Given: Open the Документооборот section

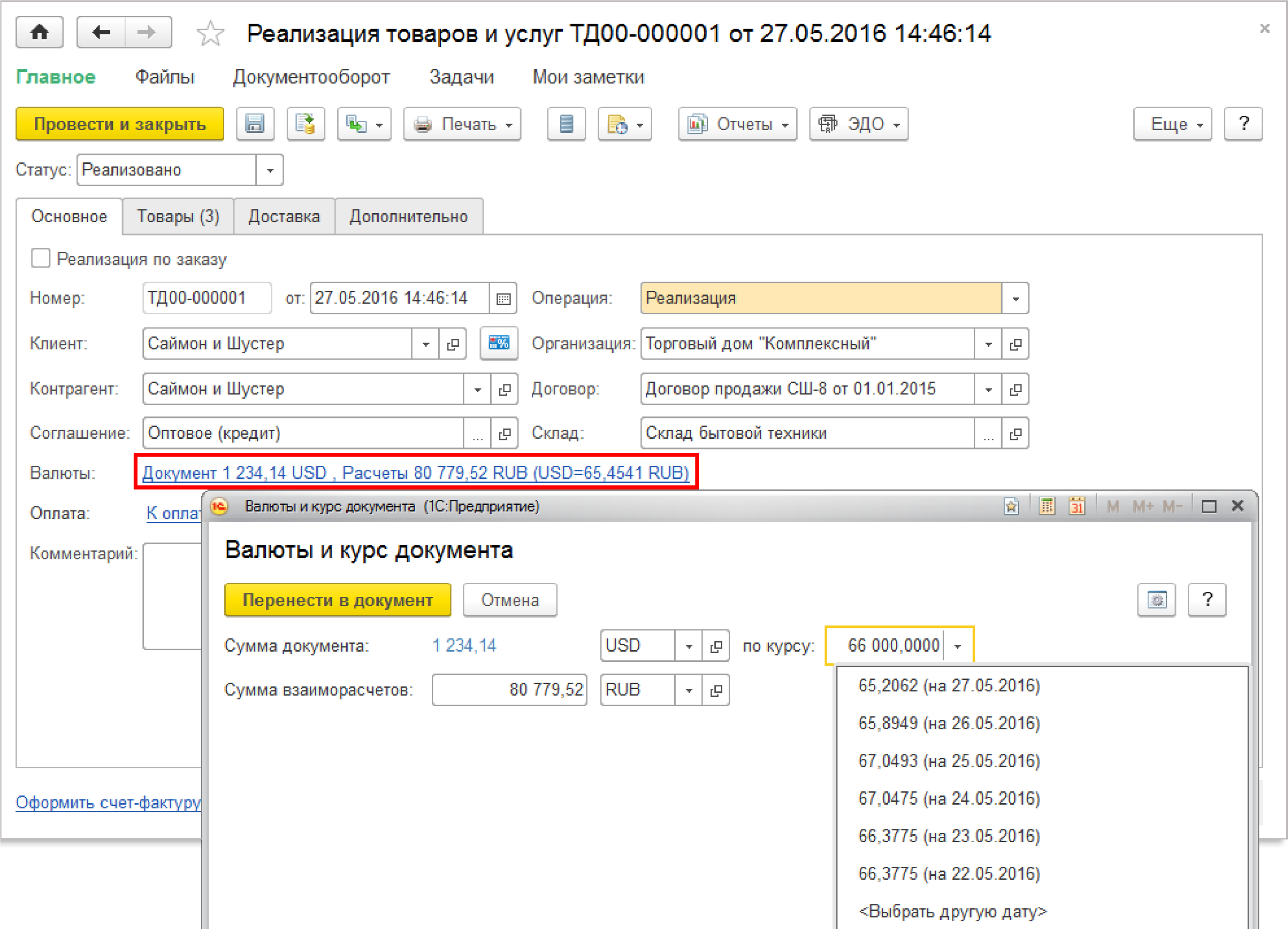Looking at the screenshot, I should tap(311, 77).
